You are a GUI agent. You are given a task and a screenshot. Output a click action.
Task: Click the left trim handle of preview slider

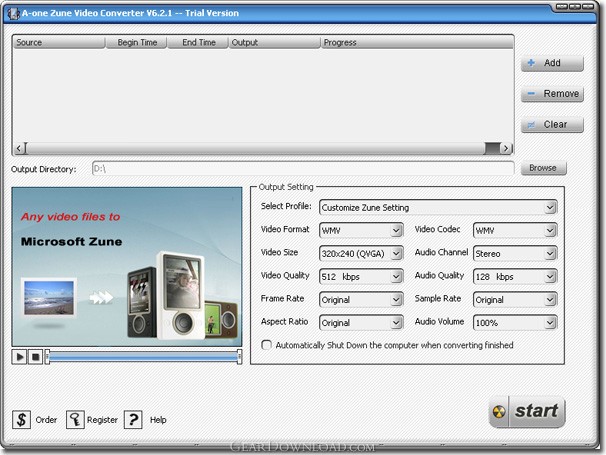47,357
